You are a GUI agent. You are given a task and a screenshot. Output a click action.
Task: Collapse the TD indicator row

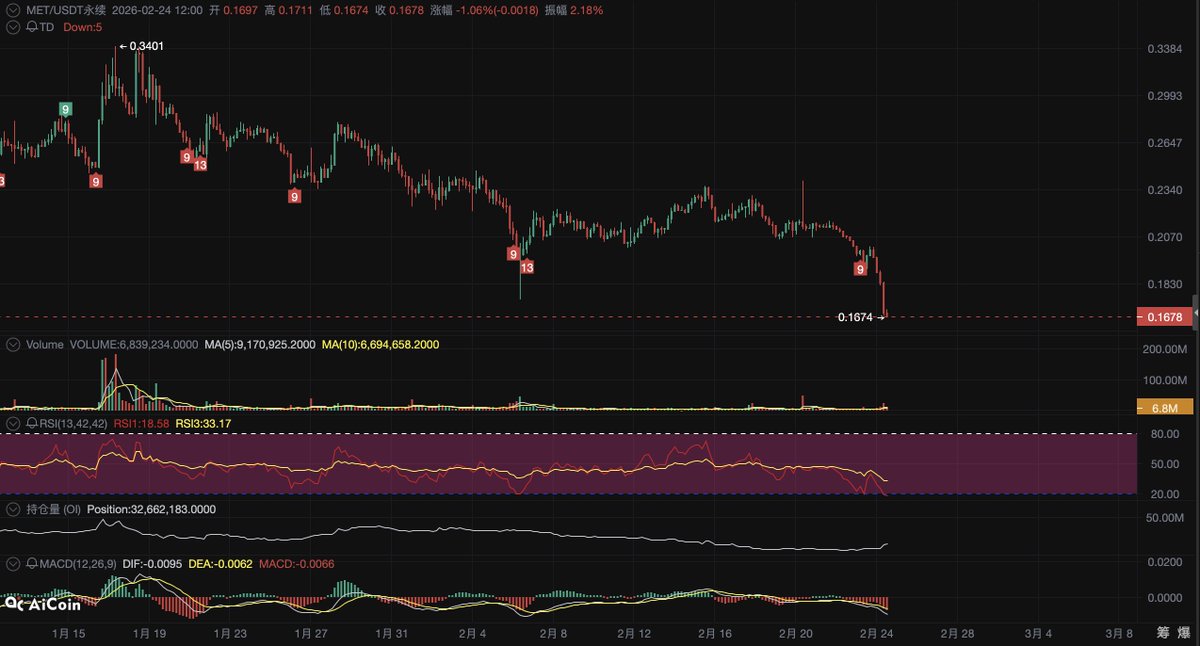click(12, 27)
